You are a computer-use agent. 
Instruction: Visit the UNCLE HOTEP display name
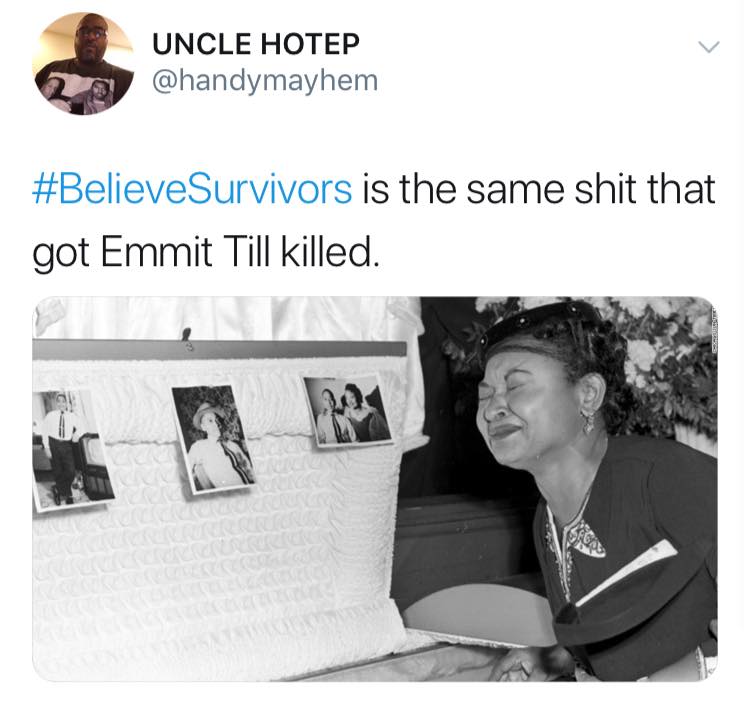(x=256, y=44)
